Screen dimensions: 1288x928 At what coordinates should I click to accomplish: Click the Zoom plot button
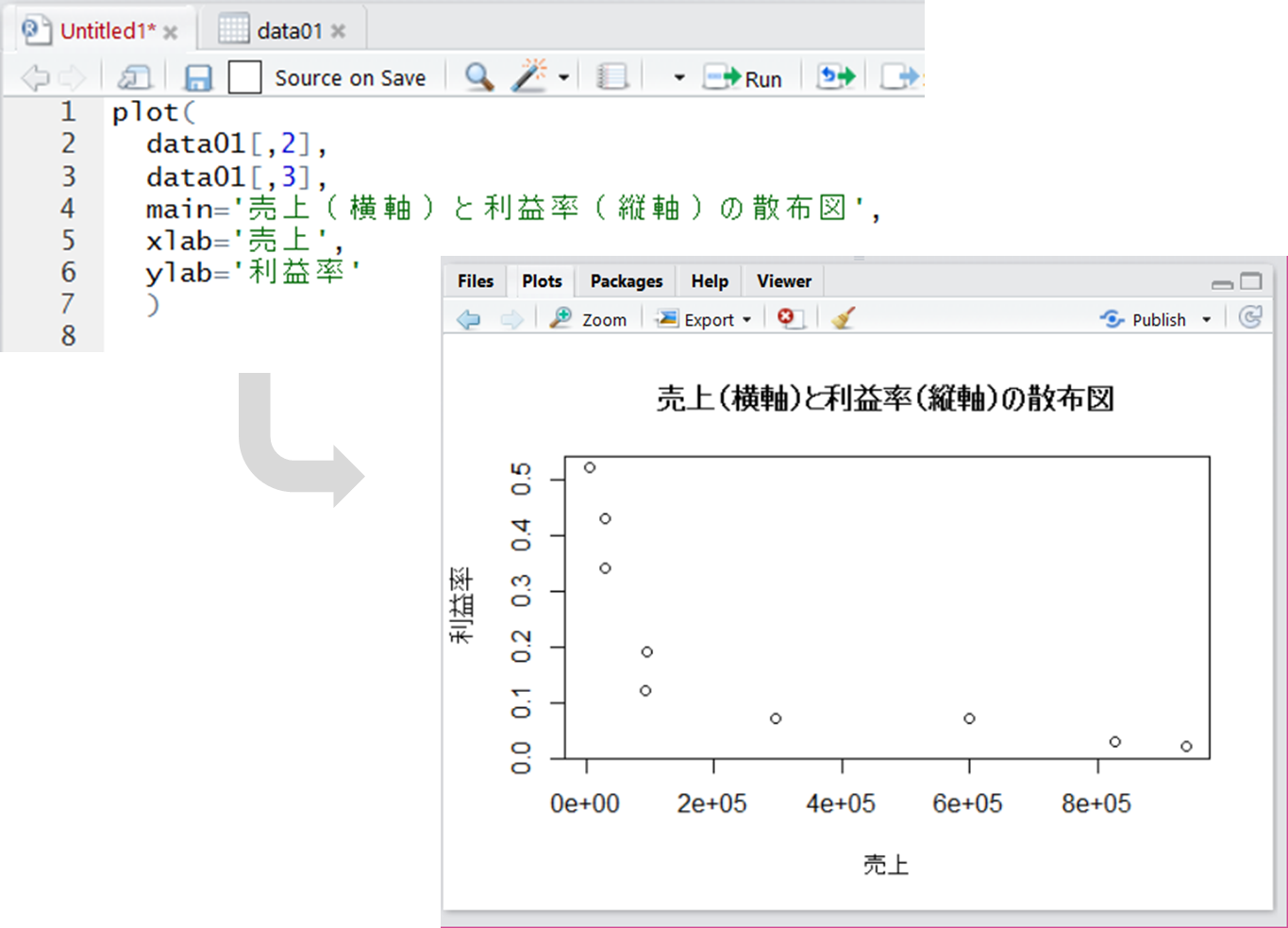[x=590, y=320]
